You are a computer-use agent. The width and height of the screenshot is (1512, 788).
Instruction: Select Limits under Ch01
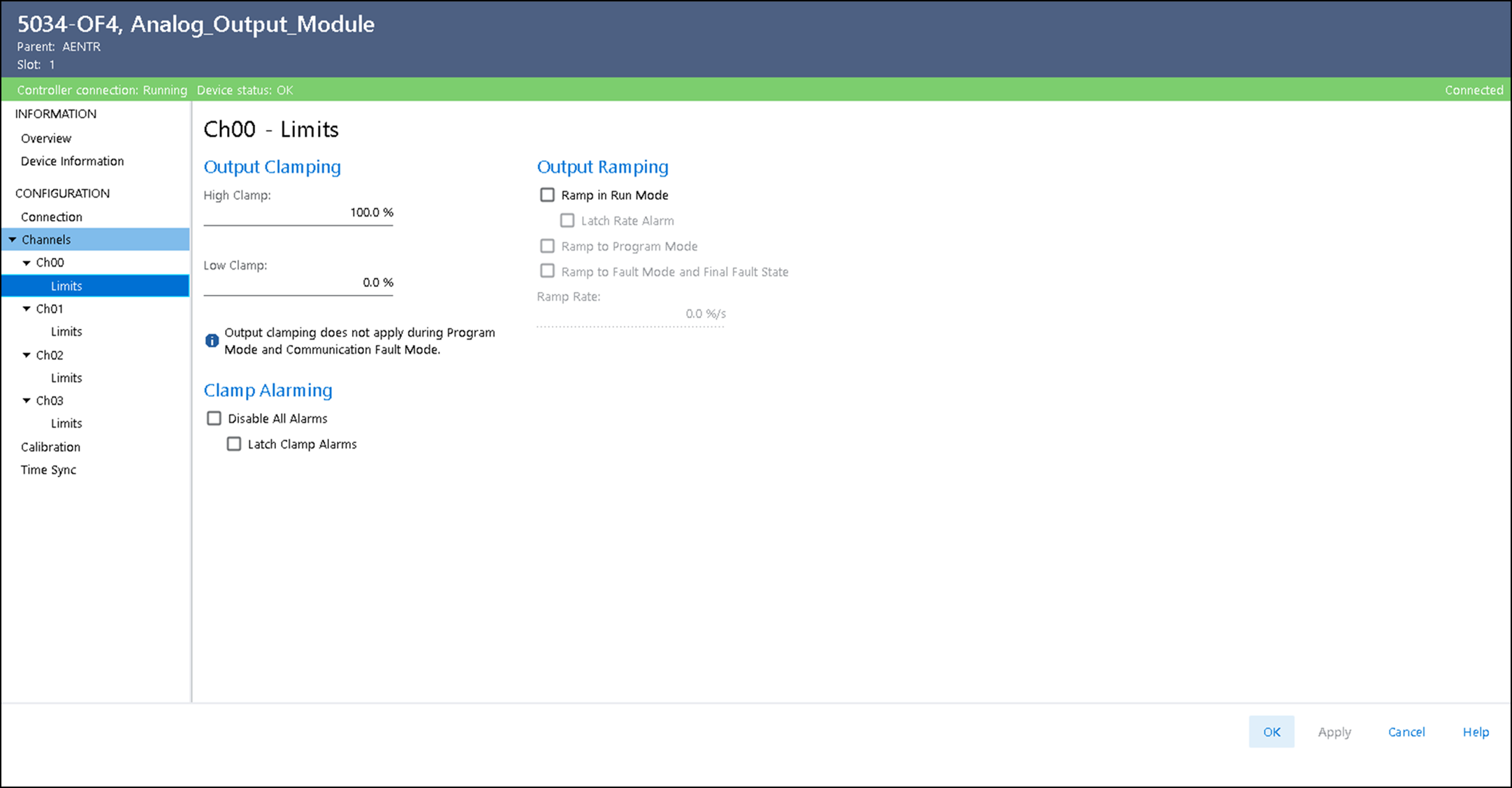(66, 332)
